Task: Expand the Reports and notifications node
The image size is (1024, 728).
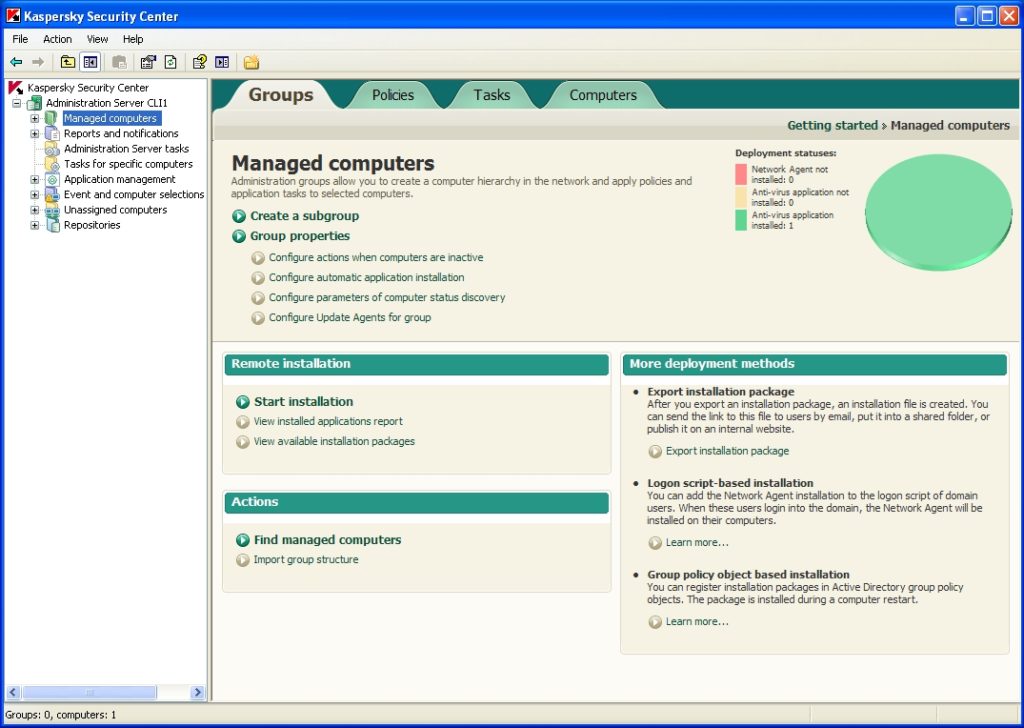Action: (x=35, y=133)
